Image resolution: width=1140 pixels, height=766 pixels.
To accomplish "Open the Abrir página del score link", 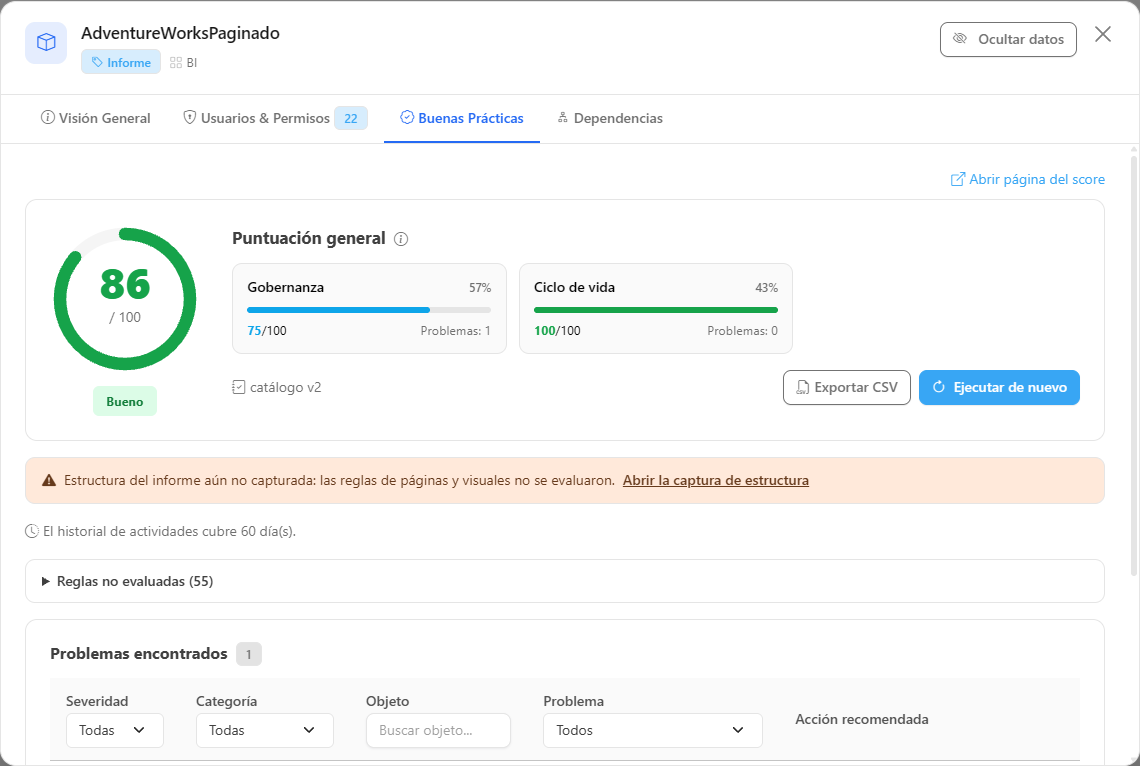I will [x=1027, y=180].
